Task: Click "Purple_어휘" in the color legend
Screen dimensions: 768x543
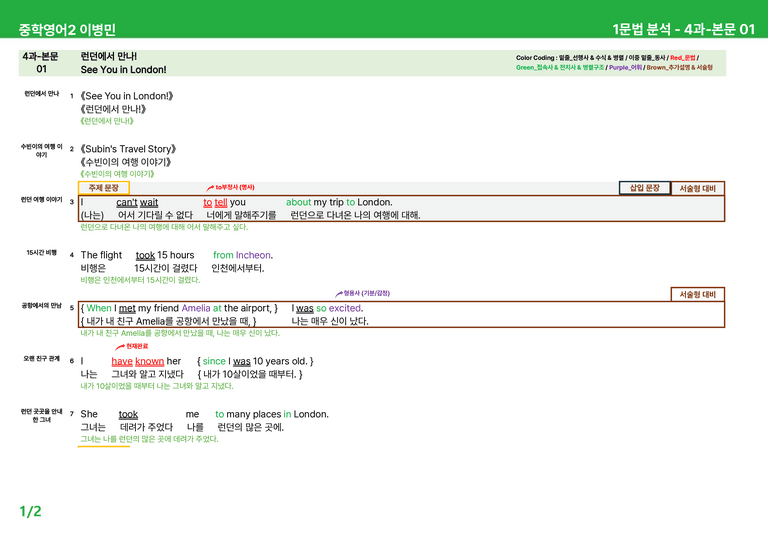Action: [625, 68]
